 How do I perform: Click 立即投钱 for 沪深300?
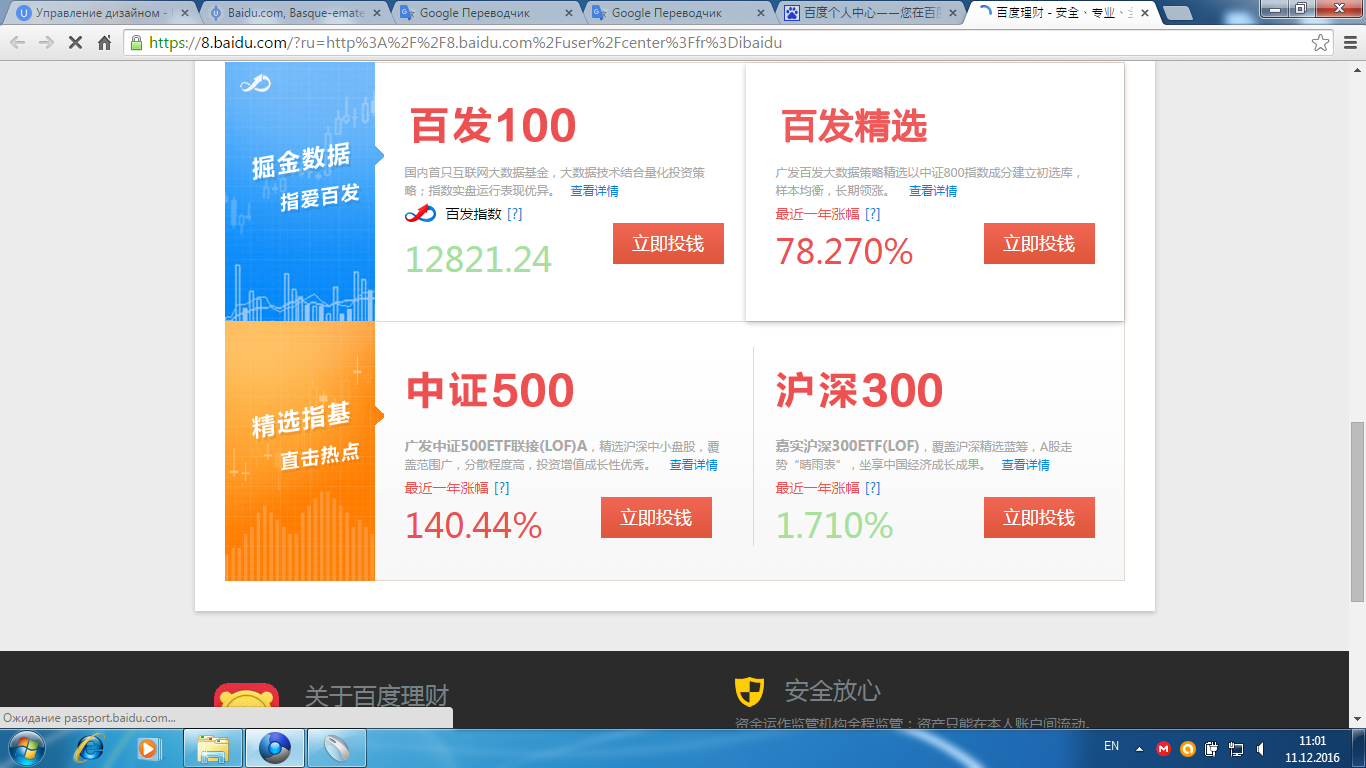[x=1039, y=517]
